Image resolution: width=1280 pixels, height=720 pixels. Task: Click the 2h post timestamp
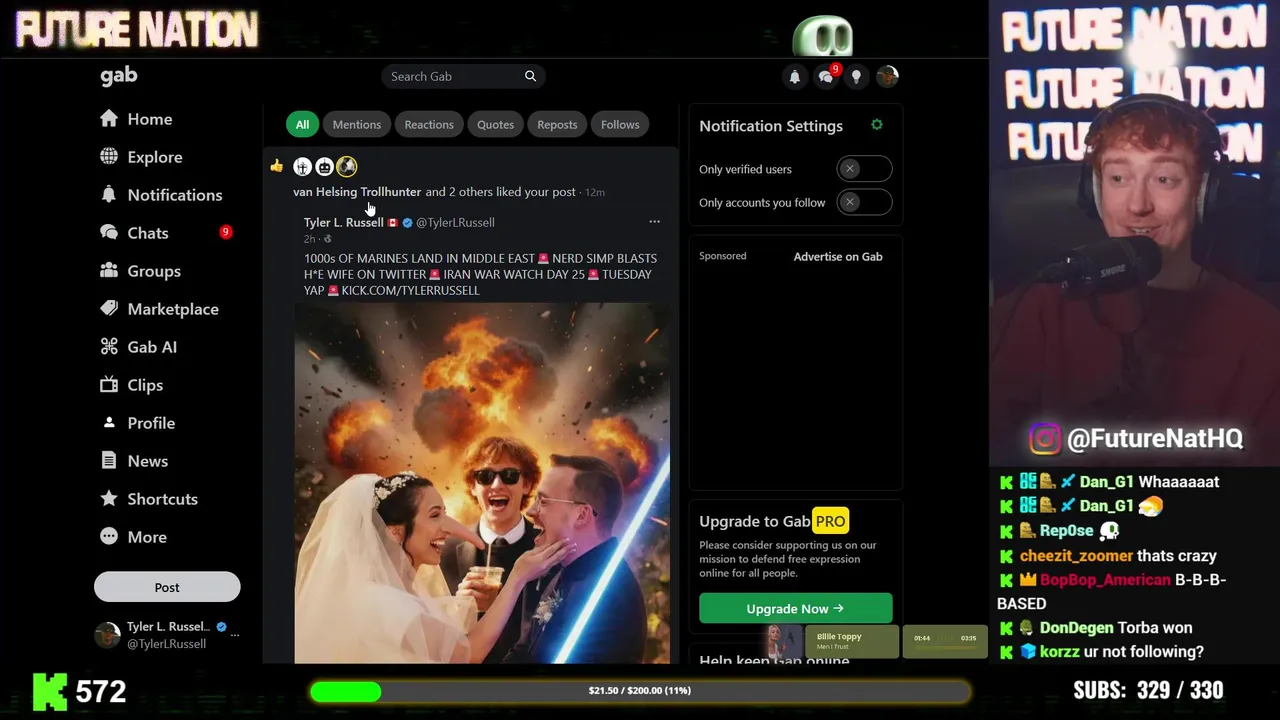309,239
